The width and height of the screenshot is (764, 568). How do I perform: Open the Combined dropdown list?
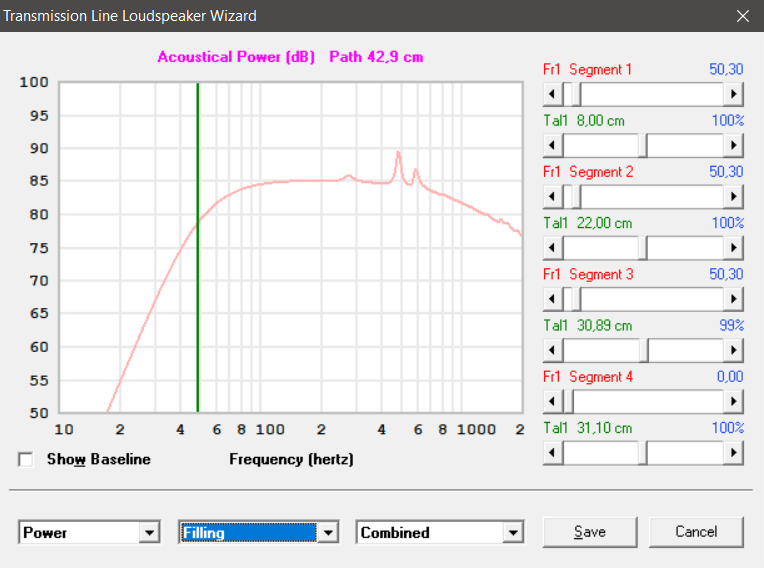click(513, 532)
